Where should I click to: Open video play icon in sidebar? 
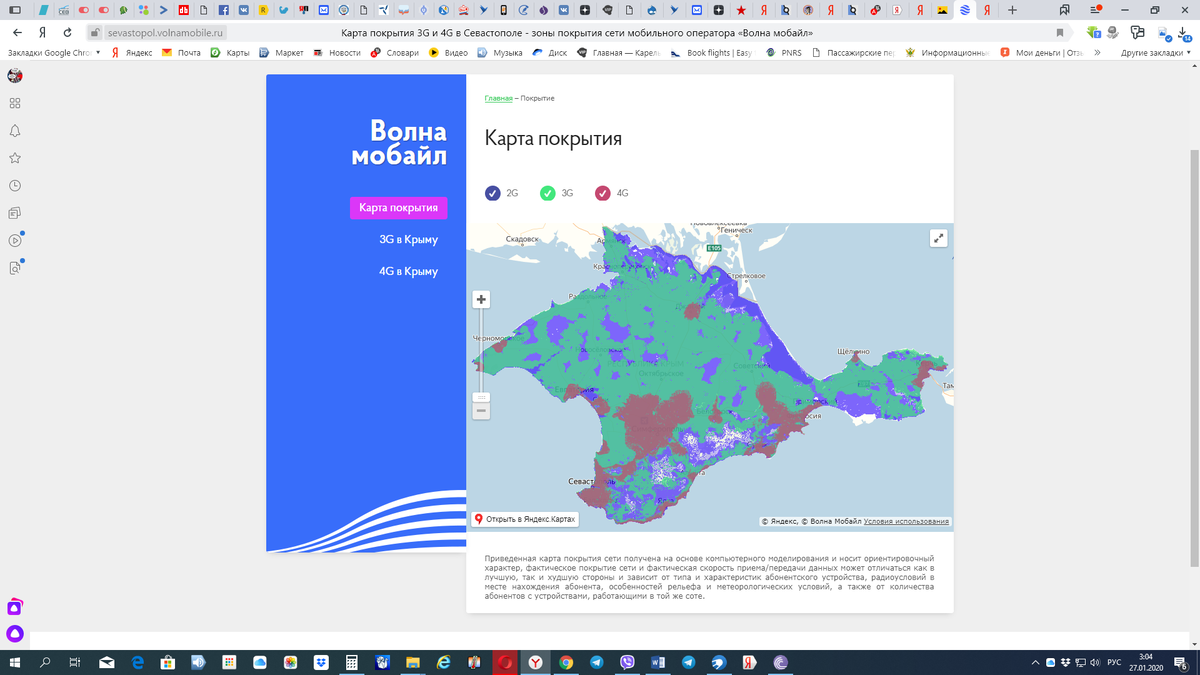(x=15, y=240)
